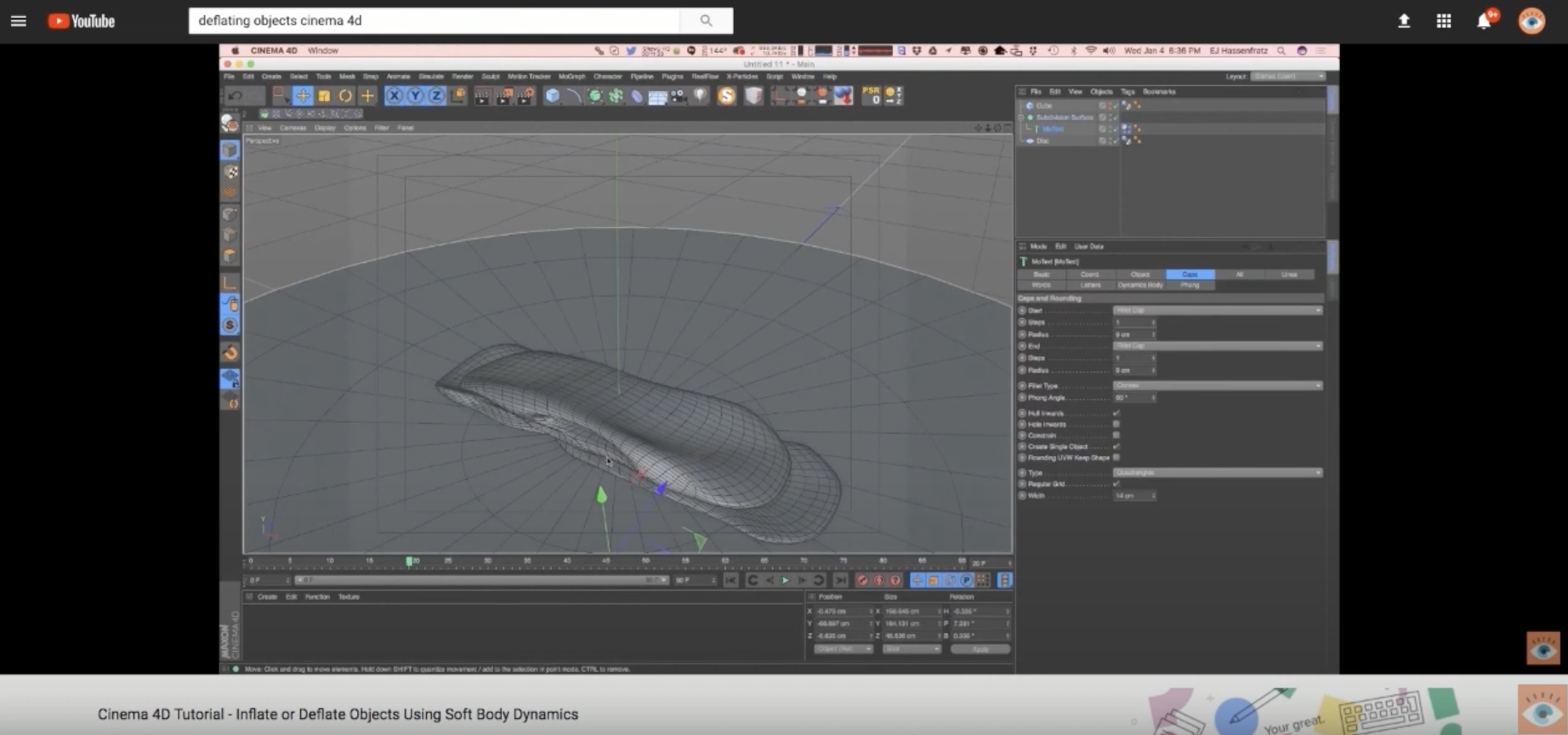Open Edit Render Settings gear clapperboard icon
The width and height of the screenshot is (1568, 735).
tap(526, 96)
